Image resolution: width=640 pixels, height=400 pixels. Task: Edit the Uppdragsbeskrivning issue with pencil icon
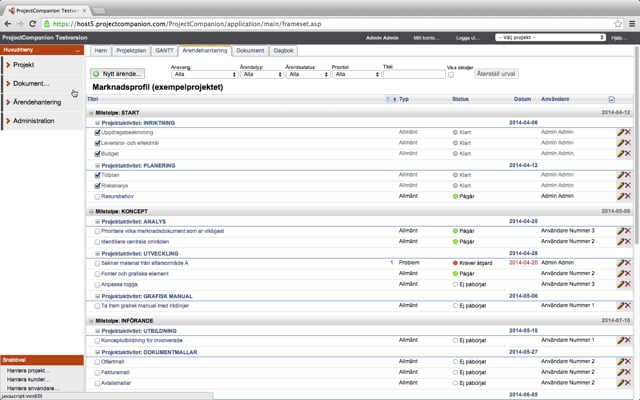tap(620, 132)
